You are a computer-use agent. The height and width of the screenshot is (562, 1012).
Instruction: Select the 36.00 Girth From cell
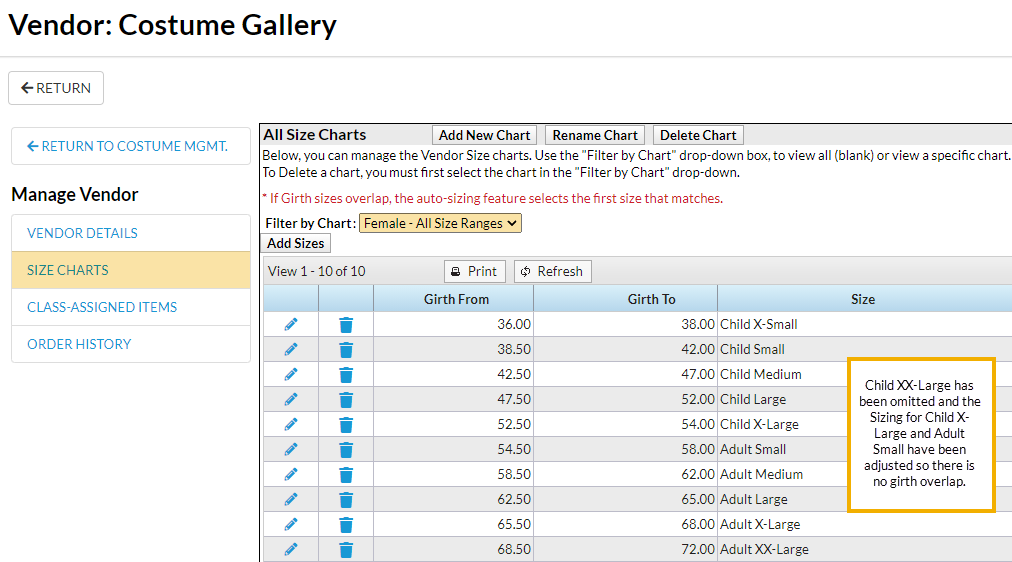(454, 325)
